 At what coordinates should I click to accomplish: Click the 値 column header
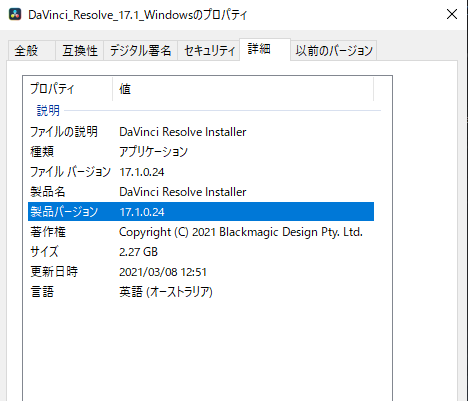click(243, 89)
